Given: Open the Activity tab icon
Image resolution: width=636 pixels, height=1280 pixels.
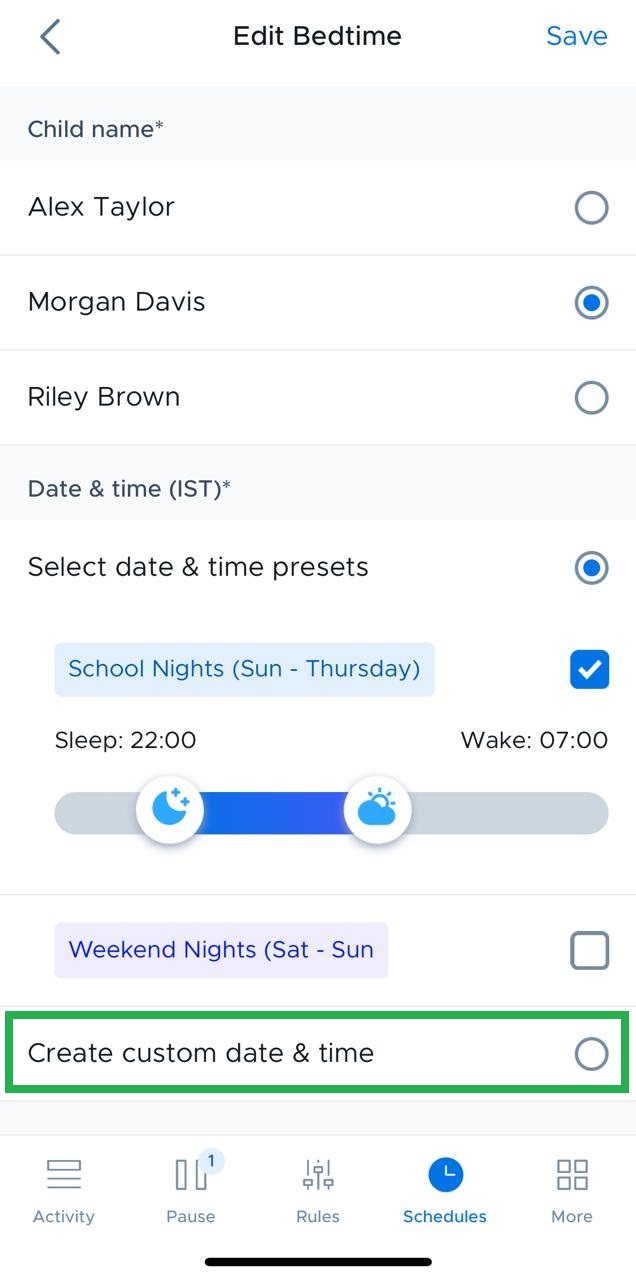Looking at the screenshot, I should [64, 1174].
